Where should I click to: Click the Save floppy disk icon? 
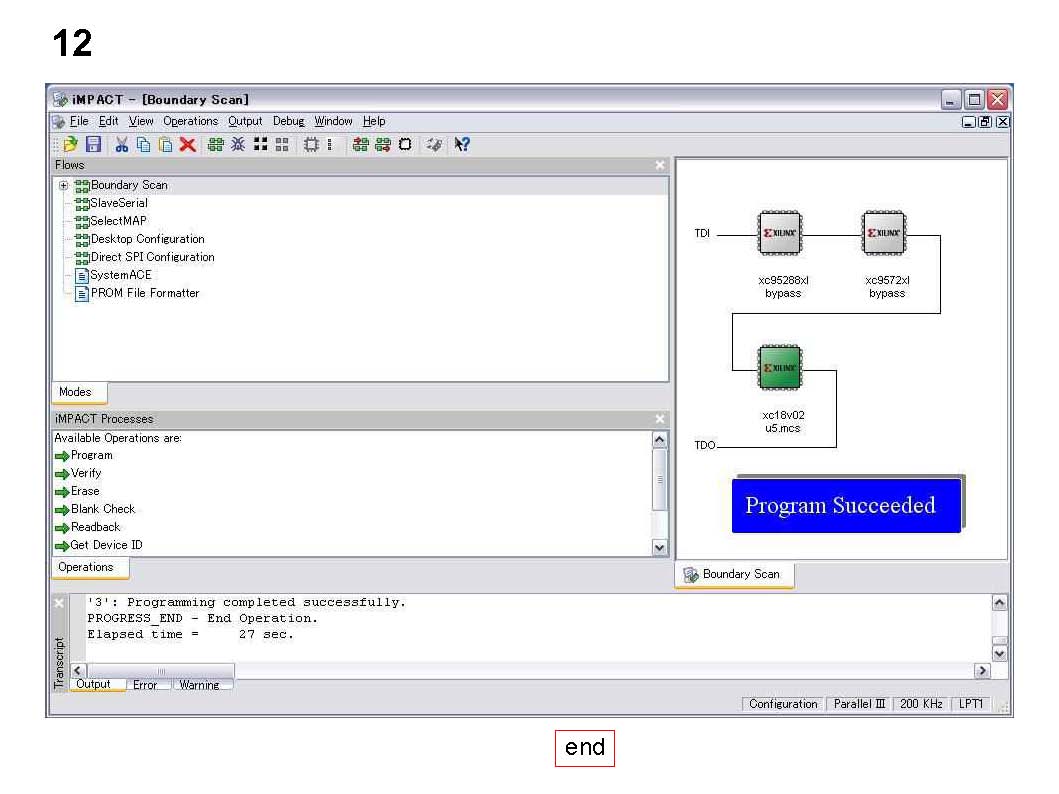coord(93,144)
